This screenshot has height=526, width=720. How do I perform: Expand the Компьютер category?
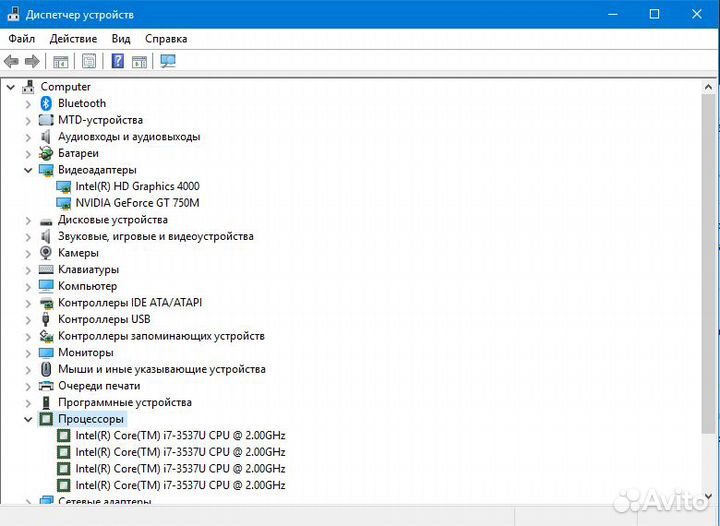click(x=28, y=287)
